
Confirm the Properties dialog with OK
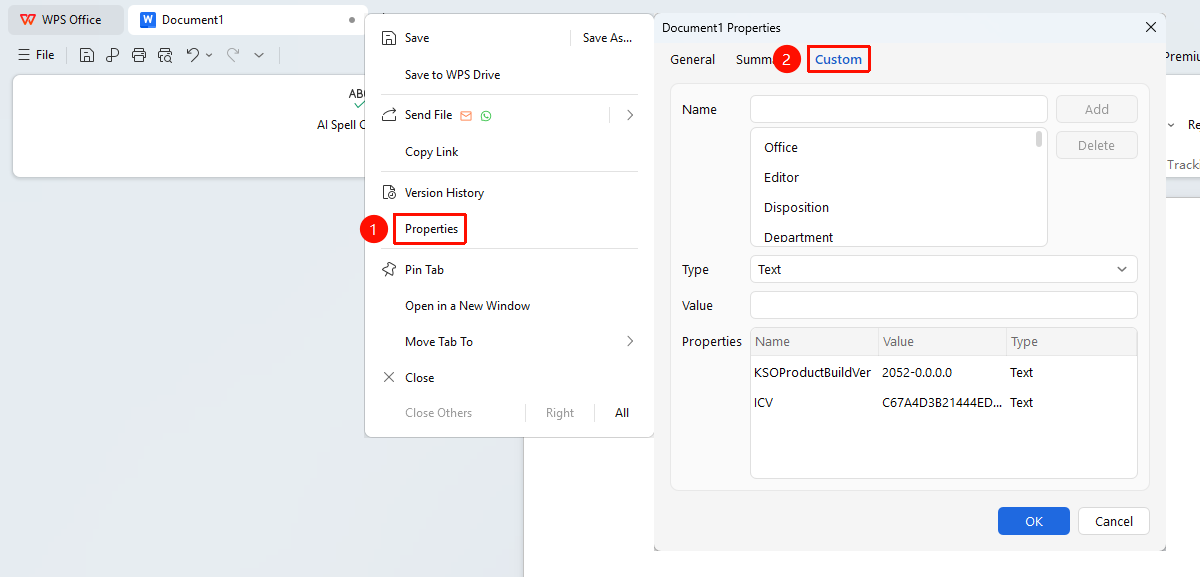point(1034,521)
